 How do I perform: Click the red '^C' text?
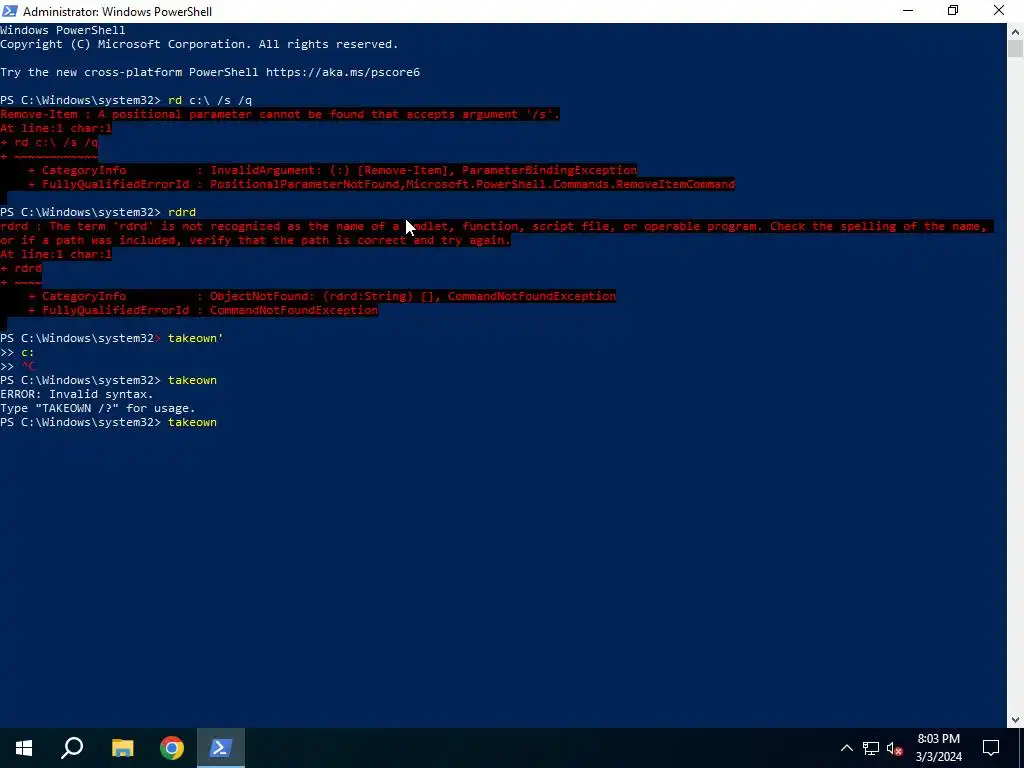[28, 366]
